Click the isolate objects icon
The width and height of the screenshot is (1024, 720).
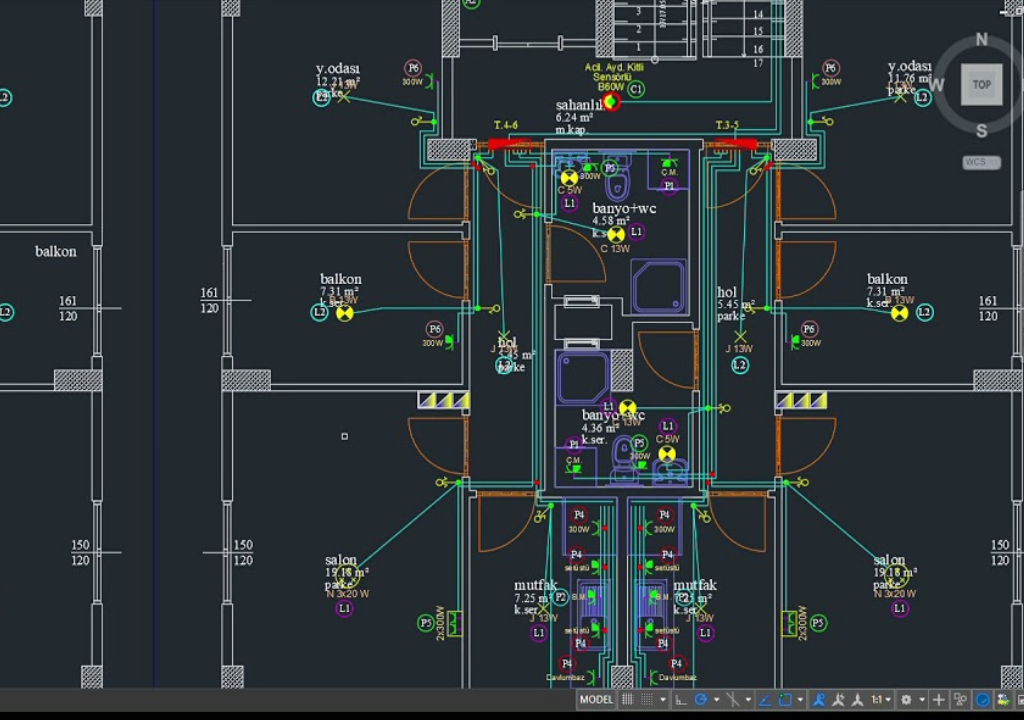[960, 700]
